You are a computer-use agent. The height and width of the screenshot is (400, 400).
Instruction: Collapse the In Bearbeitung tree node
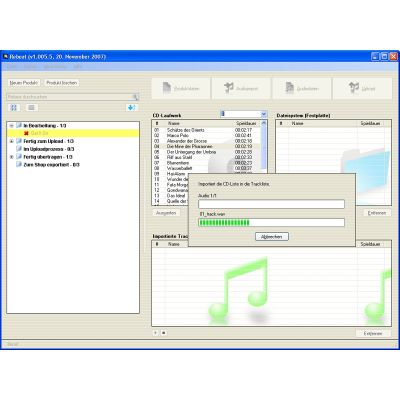(12, 126)
